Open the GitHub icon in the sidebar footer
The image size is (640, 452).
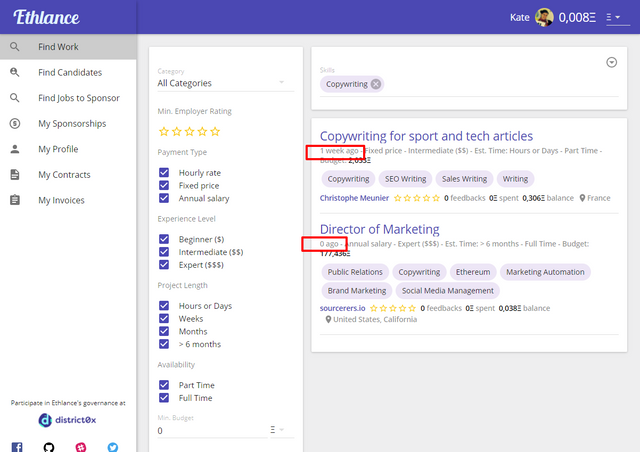49,447
